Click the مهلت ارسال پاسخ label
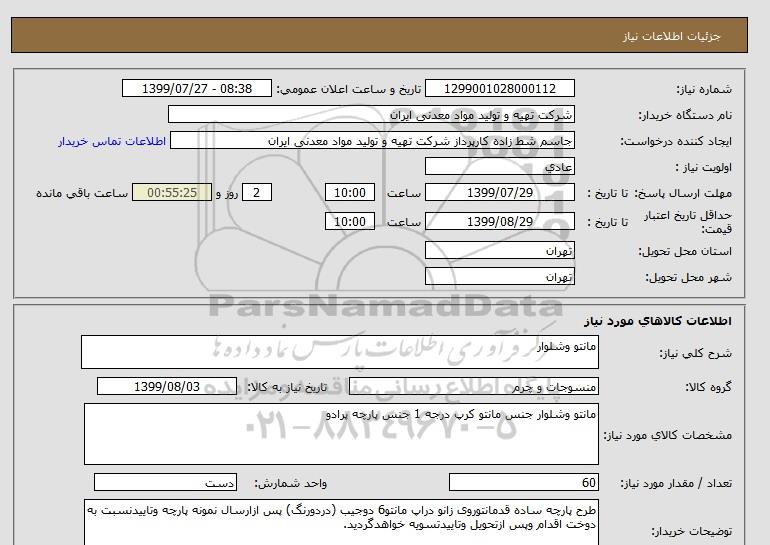This screenshot has width=770, height=545. 684,193
